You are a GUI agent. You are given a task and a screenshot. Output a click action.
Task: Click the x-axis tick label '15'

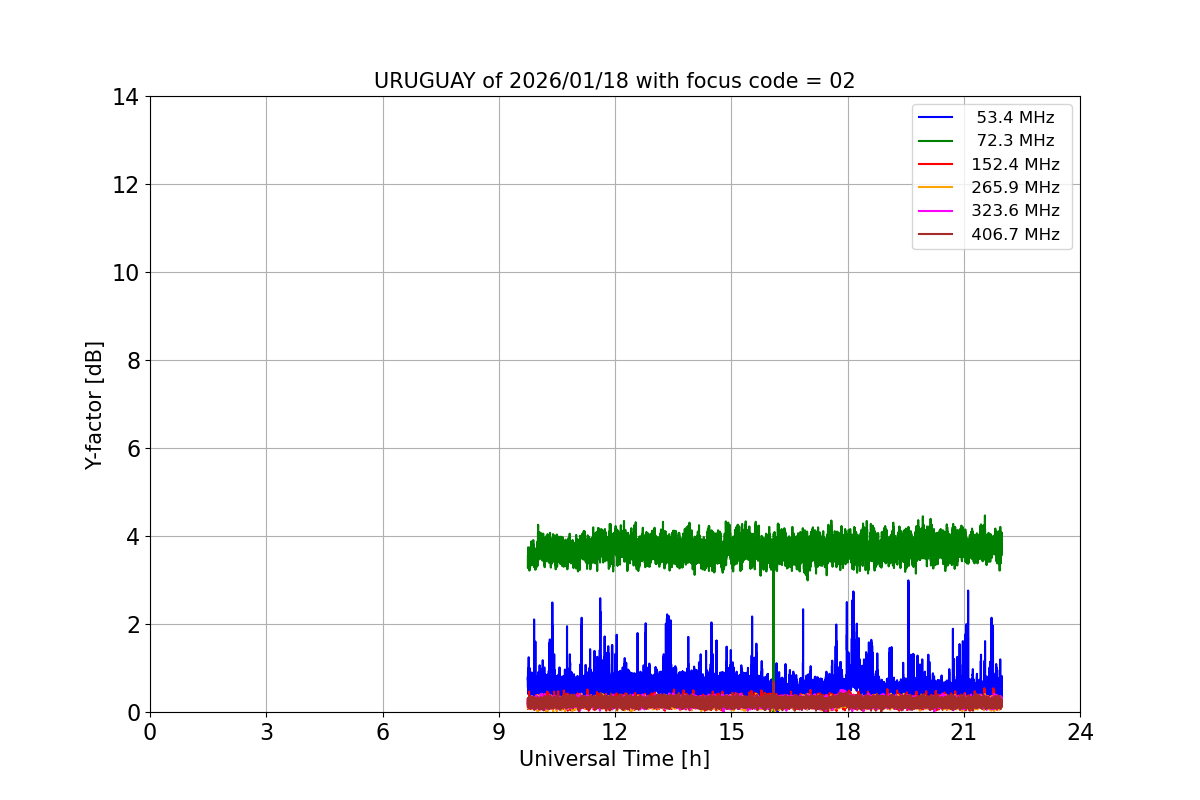point(731,733)
